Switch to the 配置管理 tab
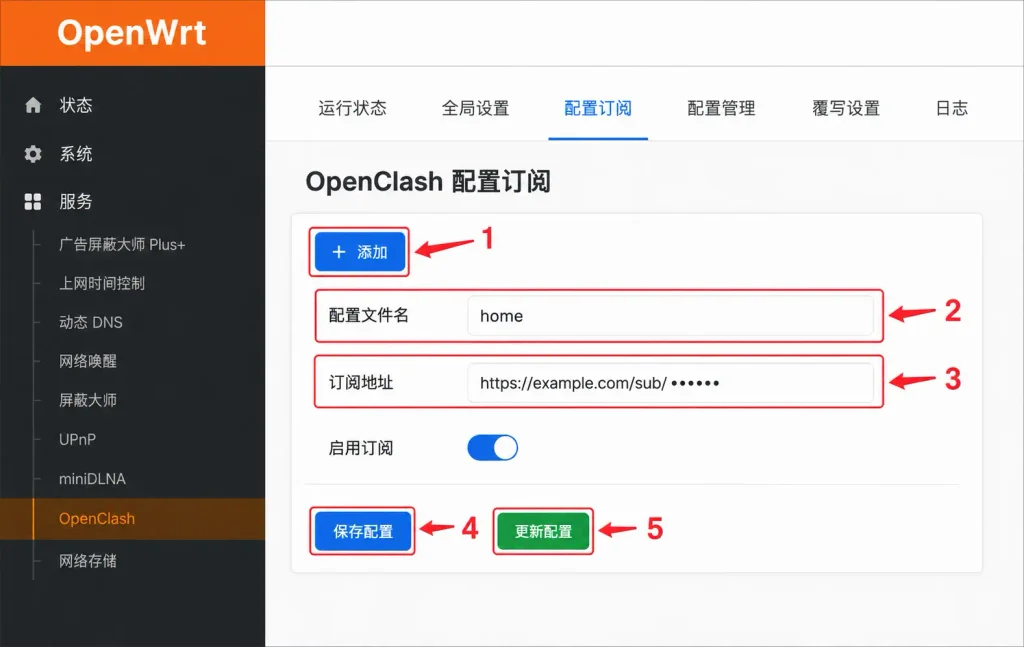This screenshot has width=1024, height=647. [722, 108]
